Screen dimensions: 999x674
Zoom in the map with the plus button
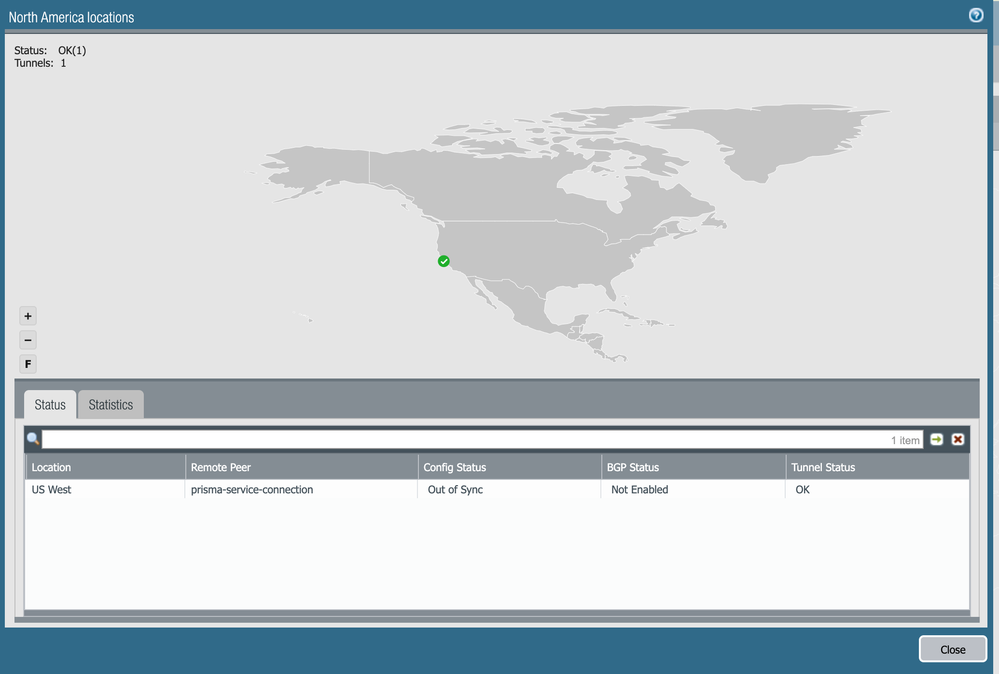[28, 316]
